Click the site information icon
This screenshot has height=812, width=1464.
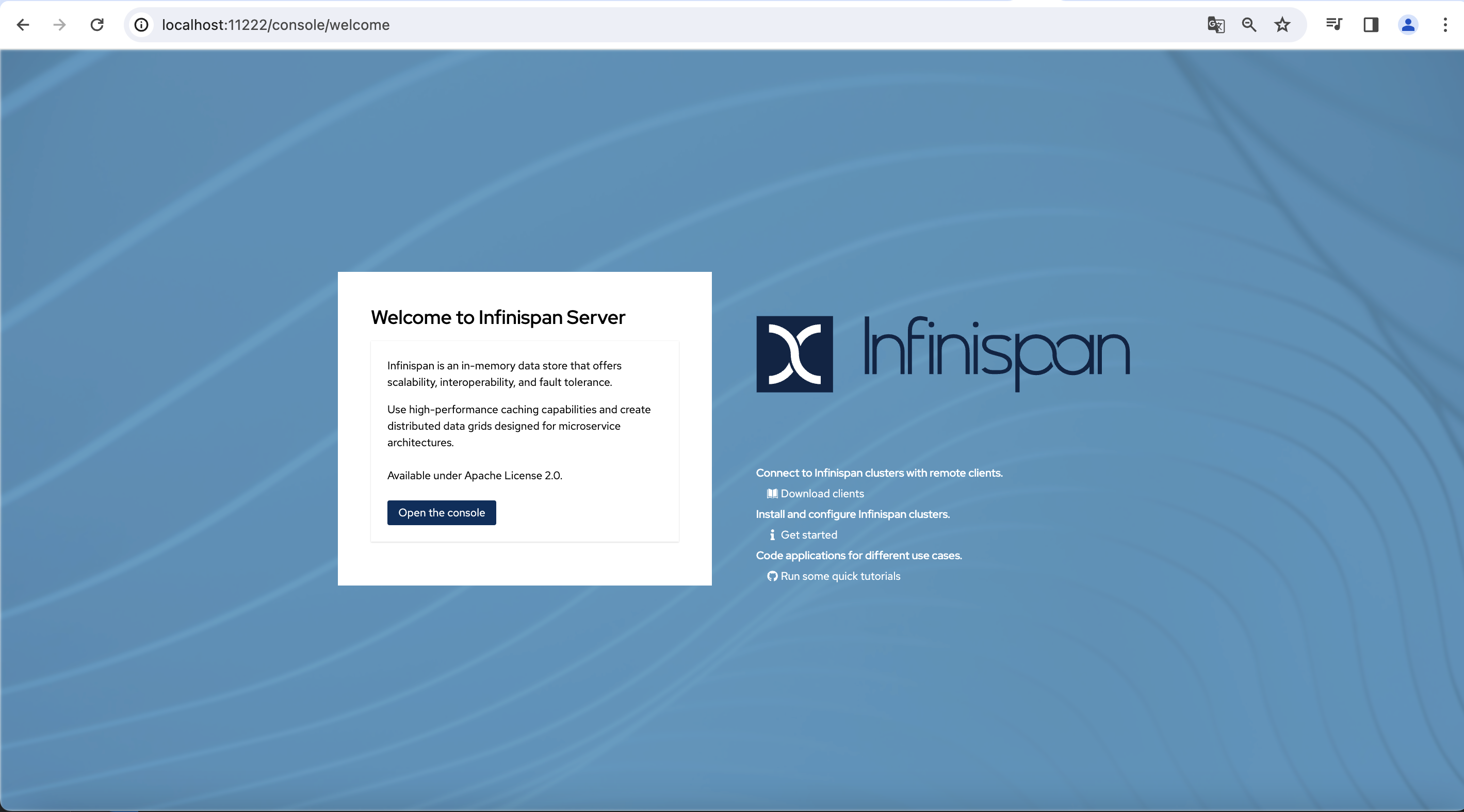coord(141,25)
